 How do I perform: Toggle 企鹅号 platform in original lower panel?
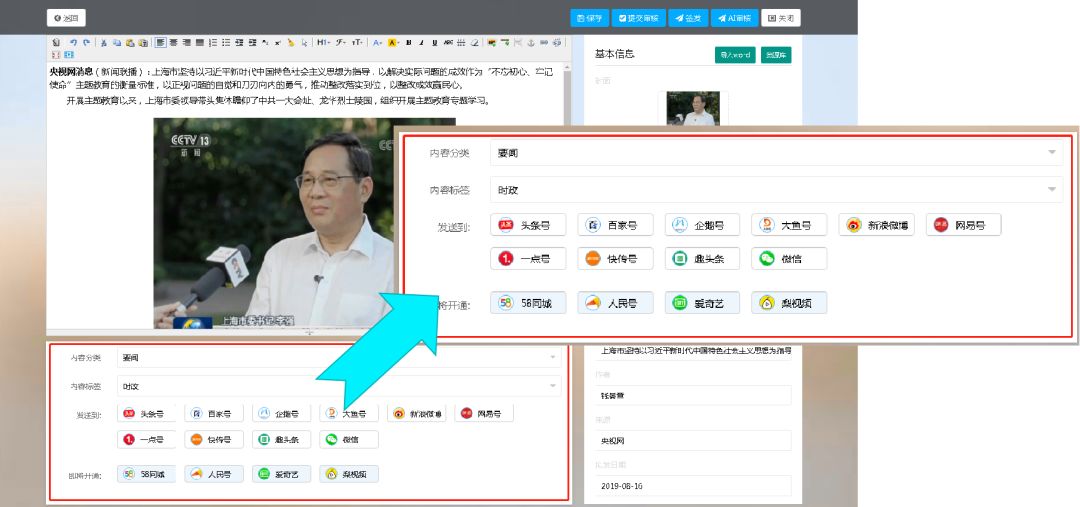(x=281, y=413)
